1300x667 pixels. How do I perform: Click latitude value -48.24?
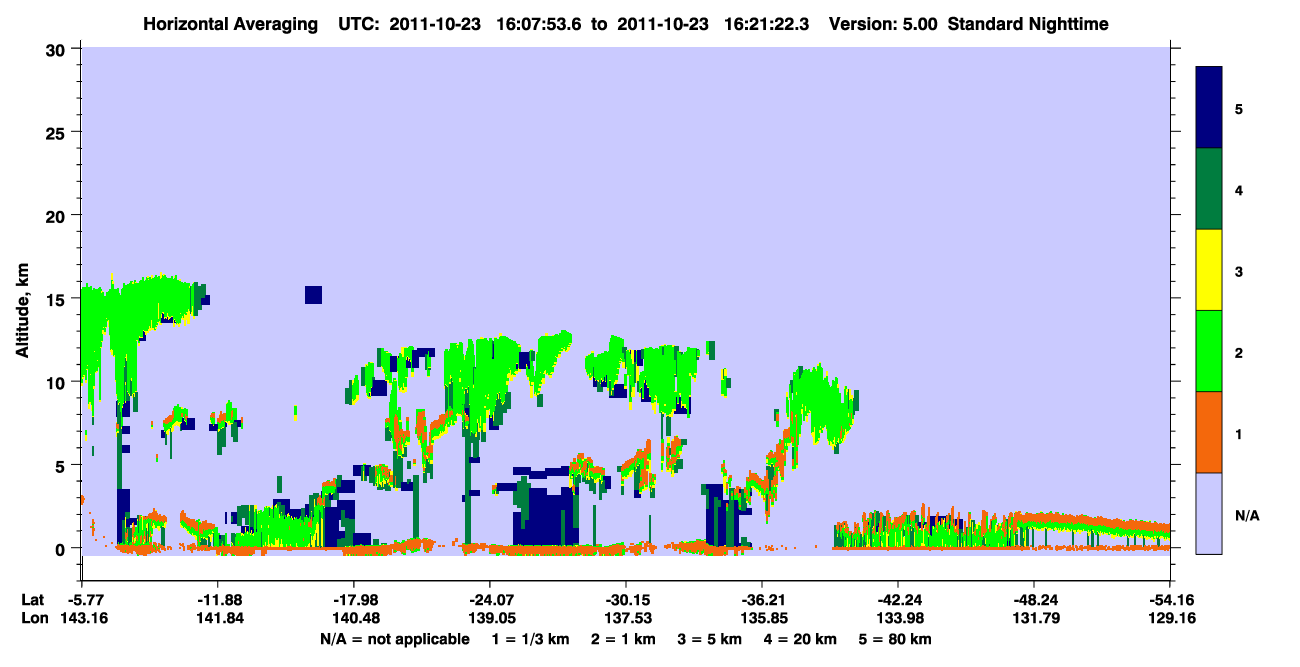[x=1034, y=600]
